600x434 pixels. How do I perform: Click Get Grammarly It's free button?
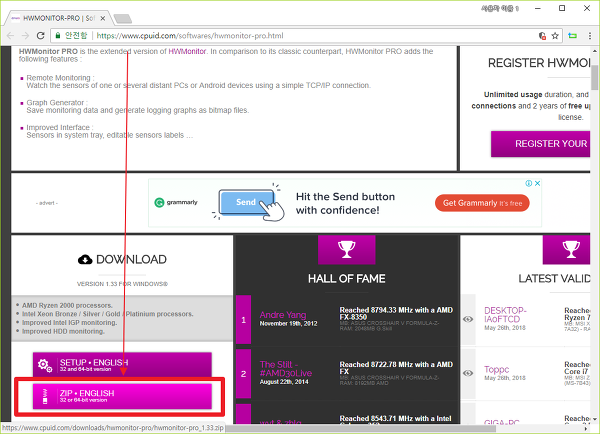482,203
